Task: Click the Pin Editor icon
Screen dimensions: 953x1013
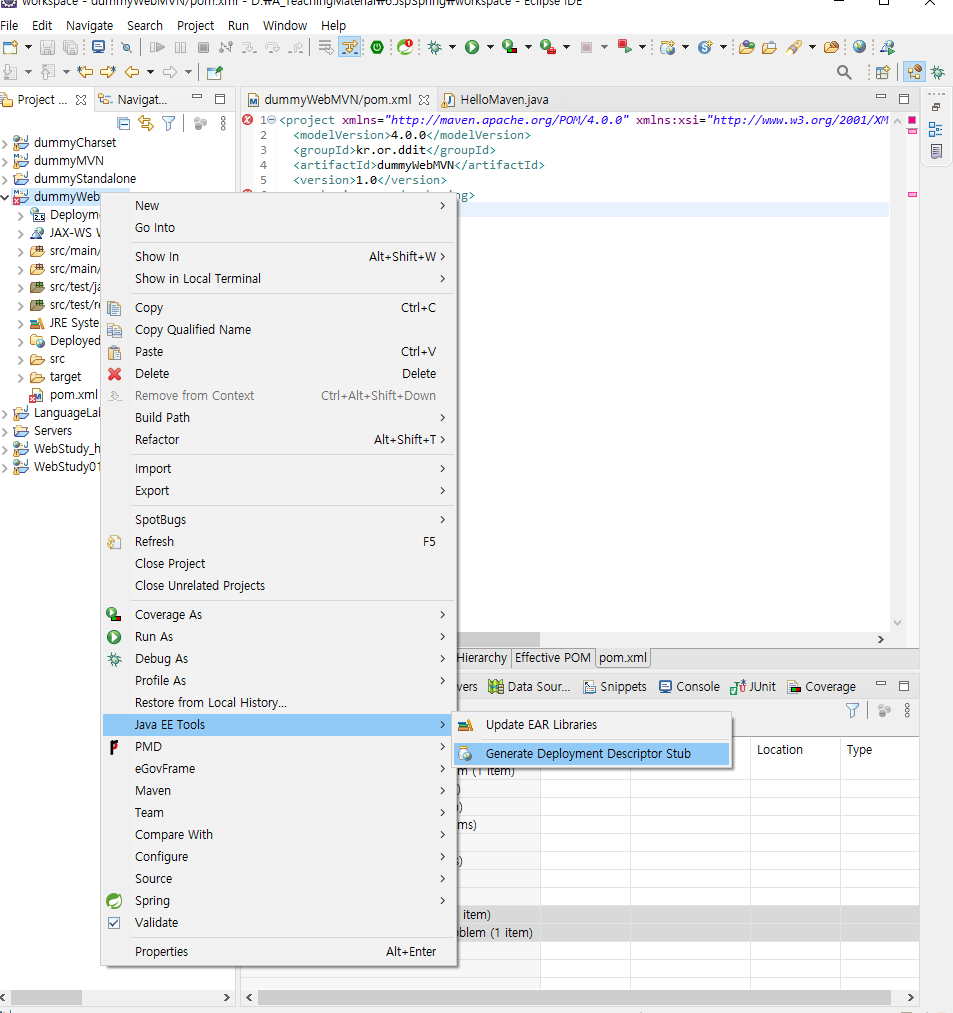Action: pyautogui.click(x=215, y=72)
